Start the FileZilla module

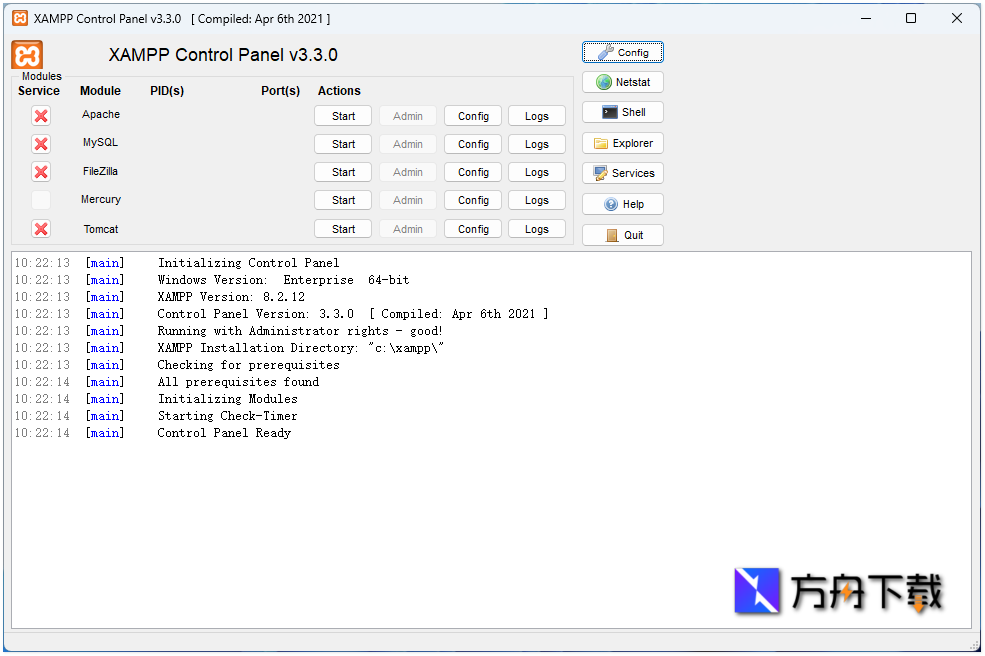click(x=343, y=172)
